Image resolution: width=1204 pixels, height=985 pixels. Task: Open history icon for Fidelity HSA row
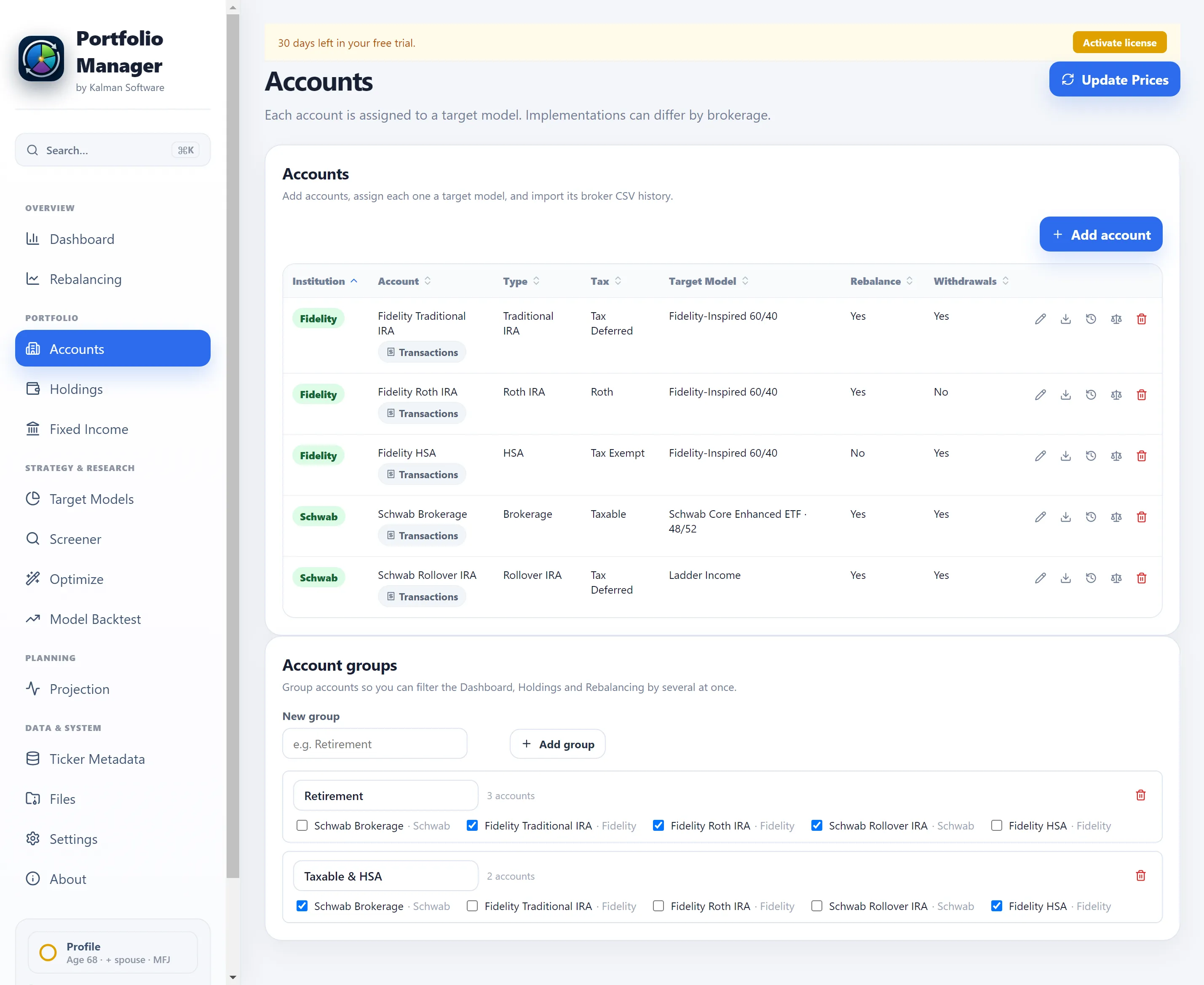click(x=1091, y=455)
